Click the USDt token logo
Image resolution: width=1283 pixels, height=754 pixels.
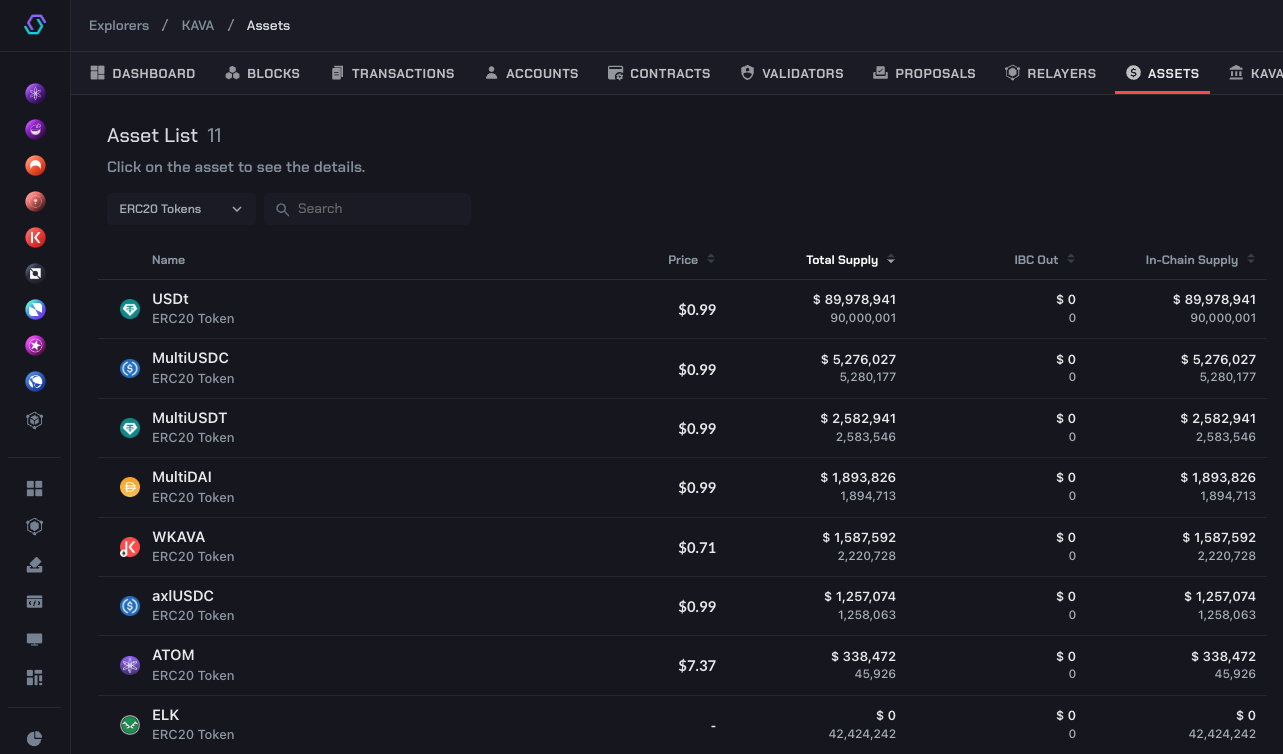pyautogui.click(x=130, y=309)
